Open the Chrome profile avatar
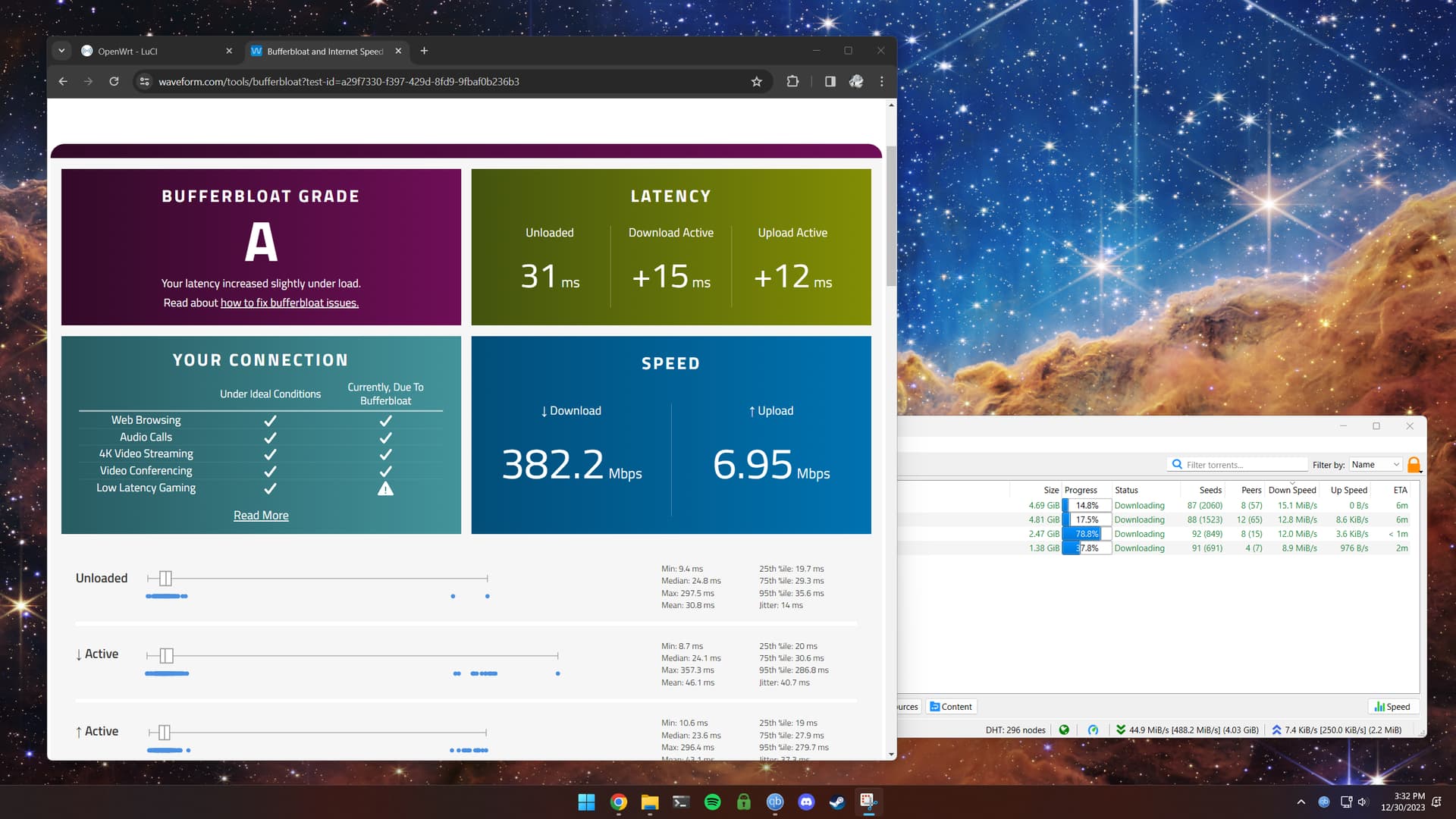Image resolution: width=1456 pixels, height=819 pixels. [856, 81]
